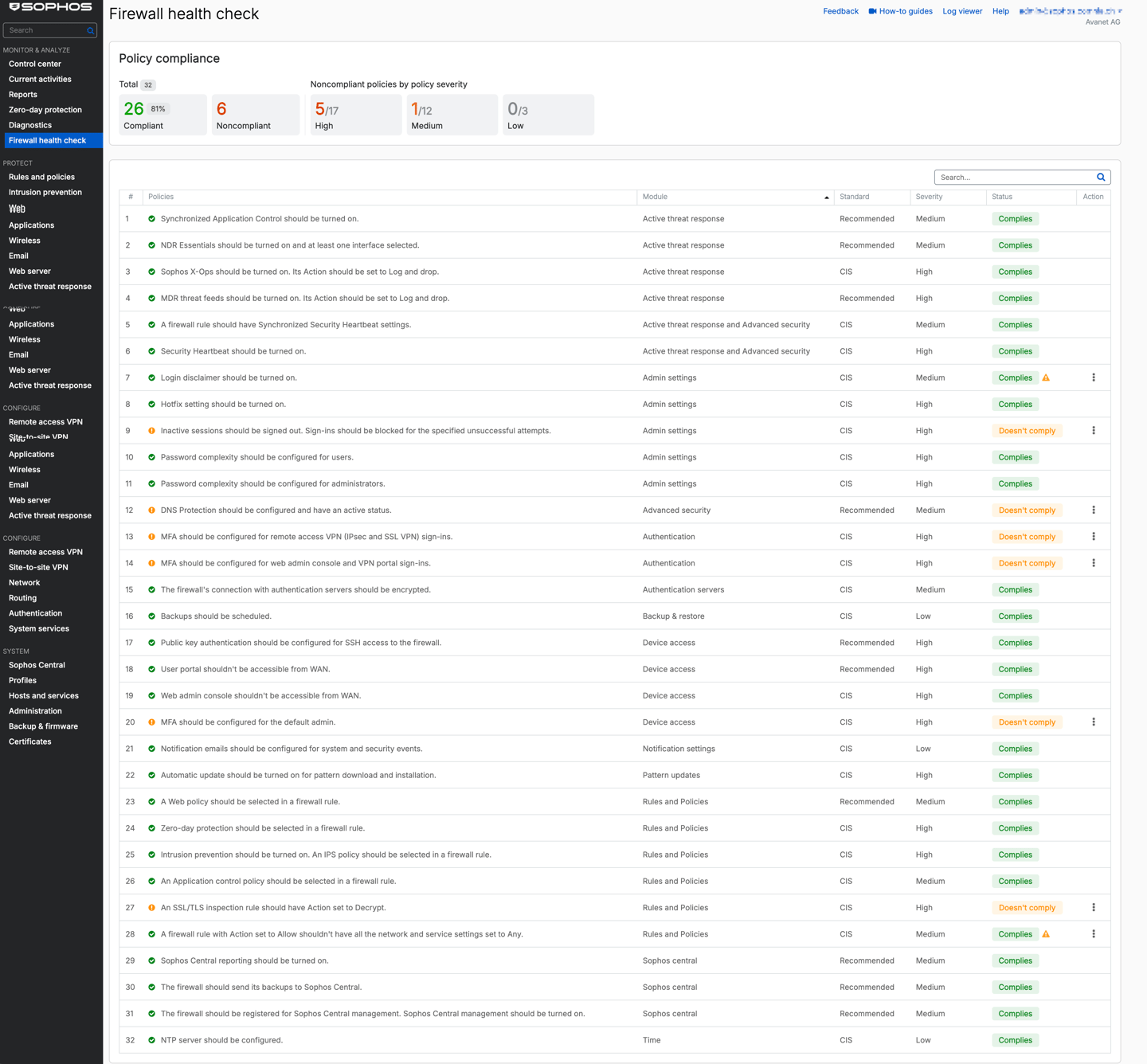Click the # column header
The image size is (1147, 1064).
[131, 197]
